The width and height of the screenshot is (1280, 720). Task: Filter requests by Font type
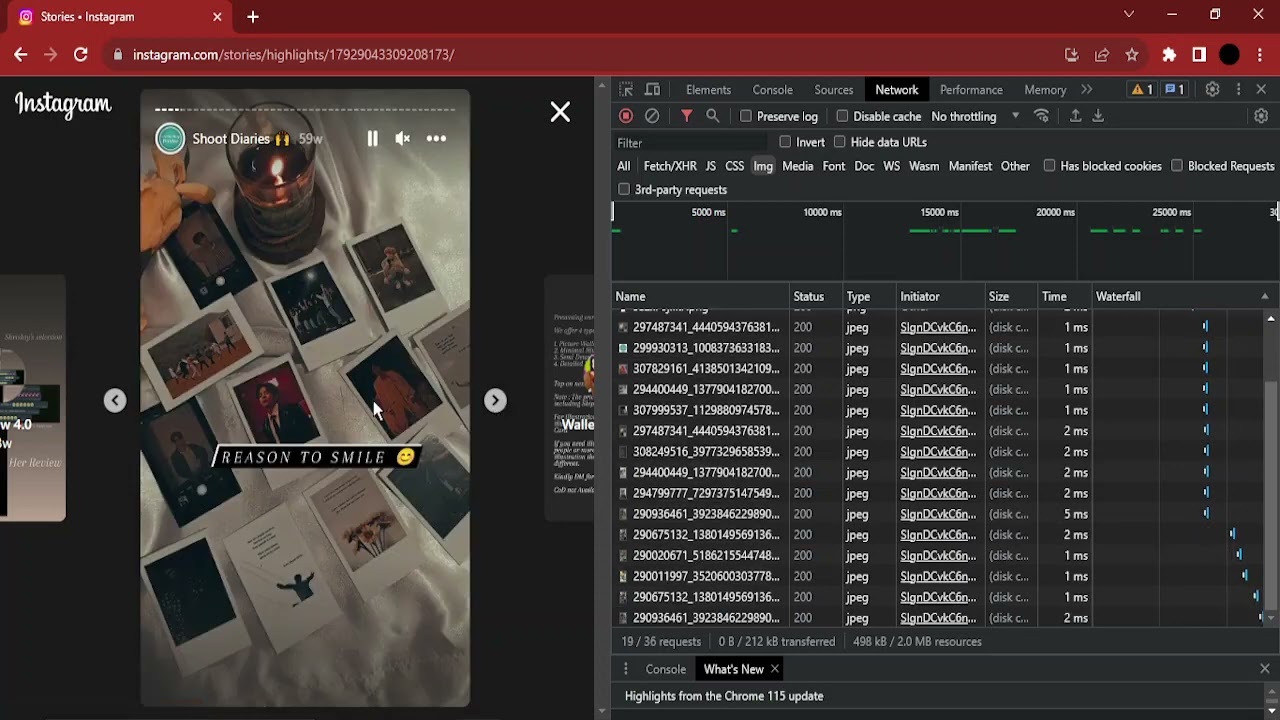pos(834,166)
